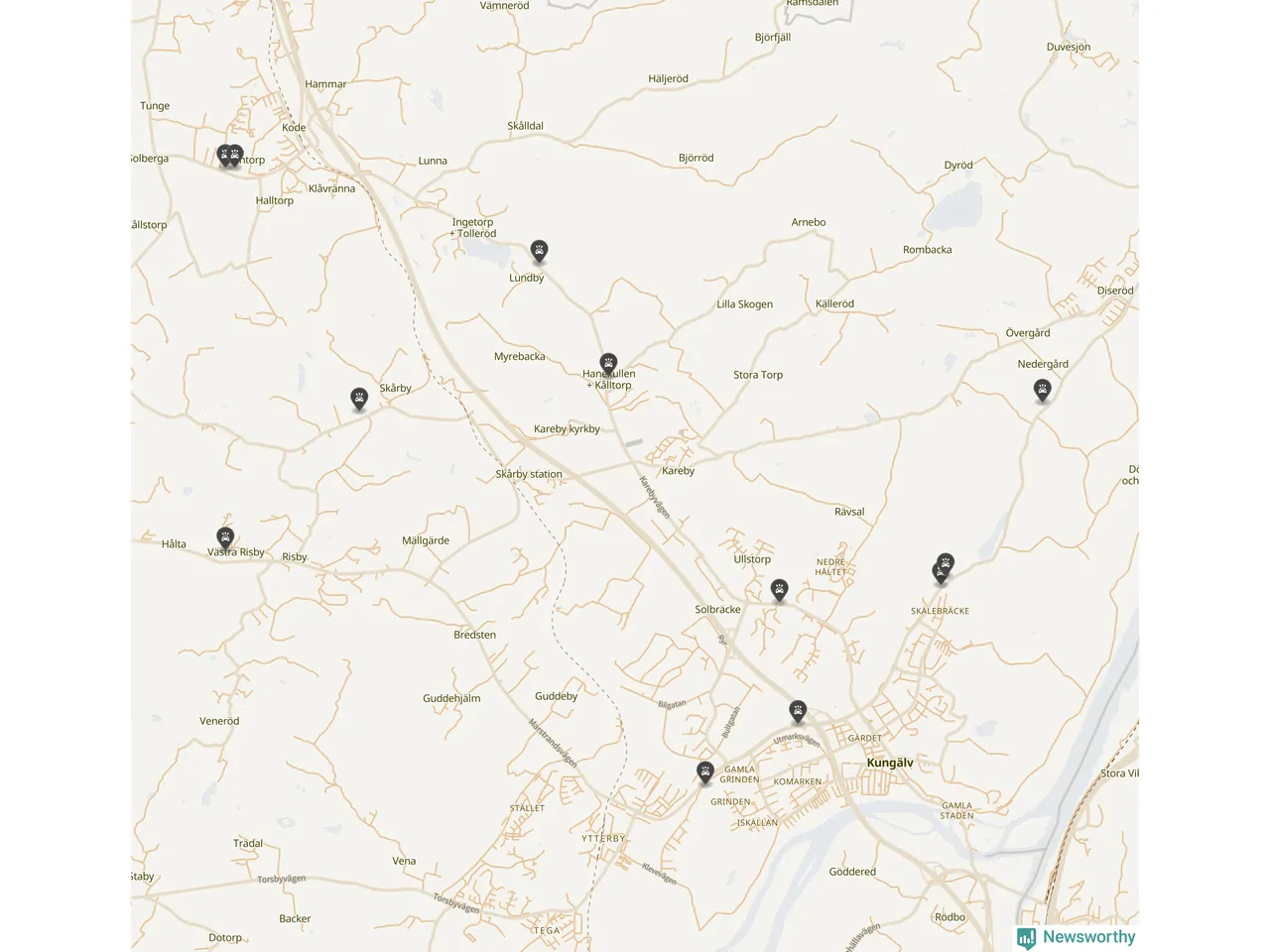
Task: Click the car marker at Västra Risby
Action: pyautogui.click(x=225, y=539)
